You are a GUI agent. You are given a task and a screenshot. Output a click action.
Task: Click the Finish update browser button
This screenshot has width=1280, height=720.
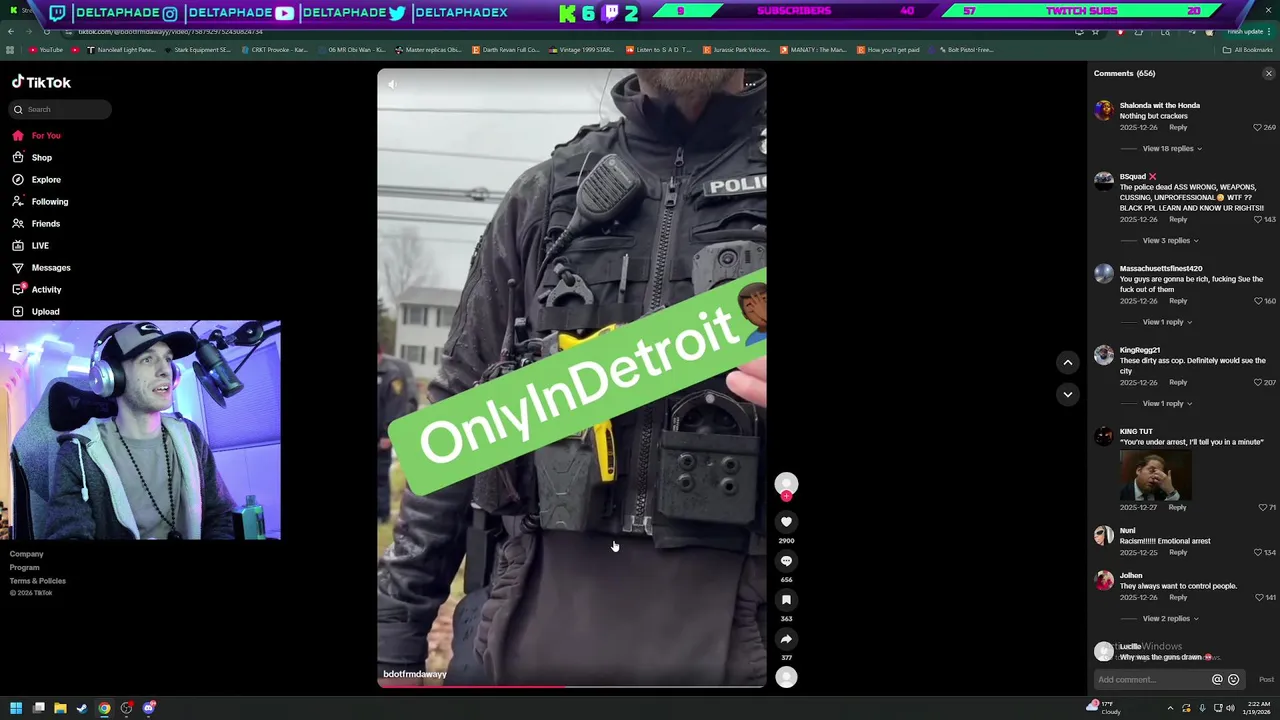tap(1246, 31)
